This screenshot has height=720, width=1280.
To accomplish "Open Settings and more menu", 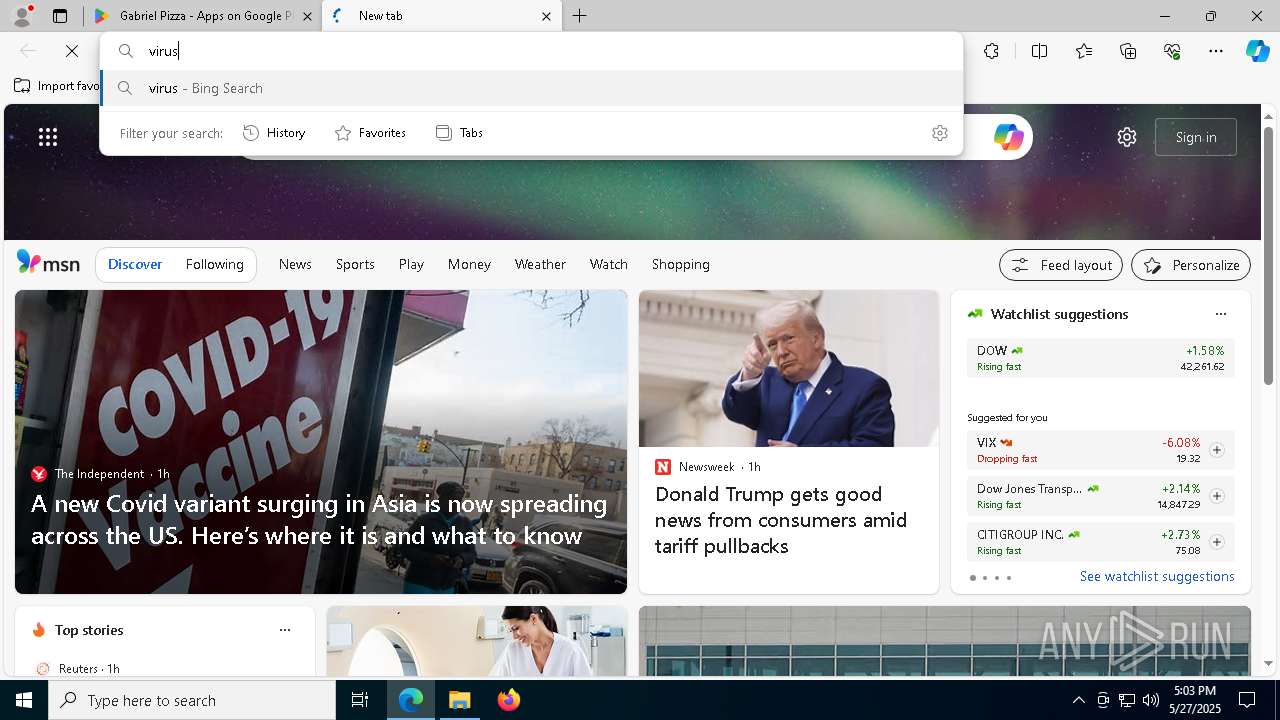I will [1216, 51].
